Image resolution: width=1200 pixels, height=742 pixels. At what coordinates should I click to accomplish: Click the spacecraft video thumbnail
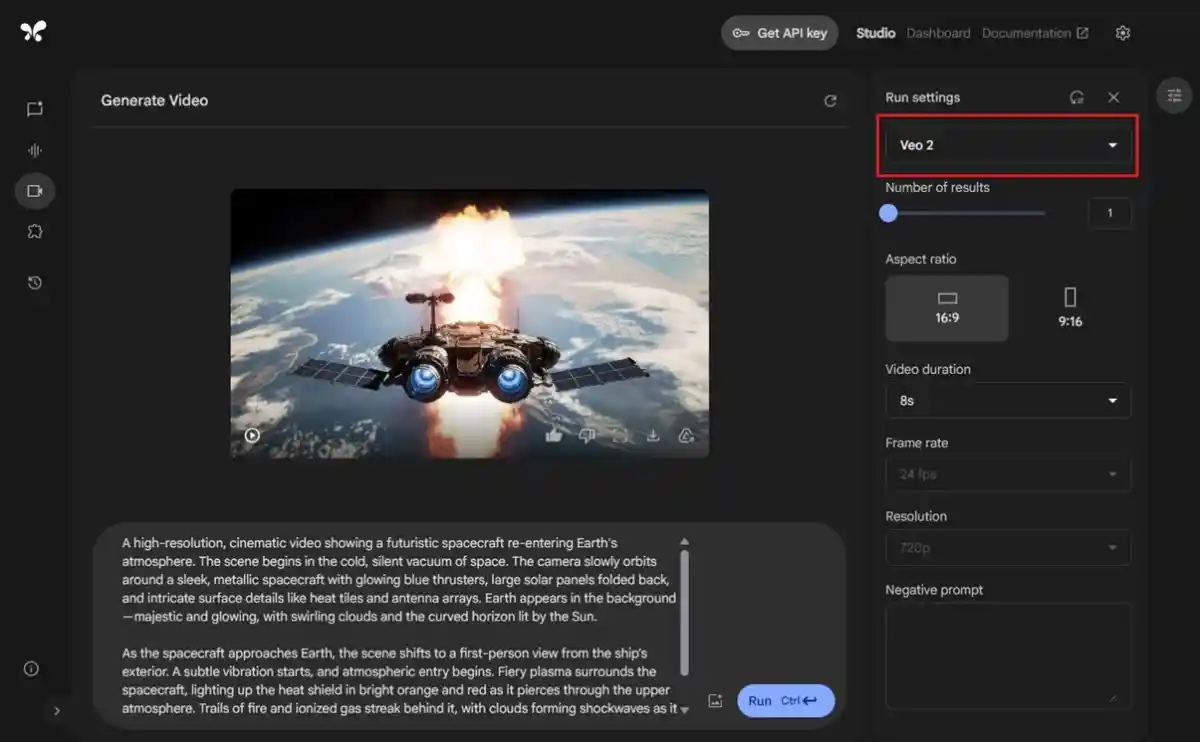(470, 324)
